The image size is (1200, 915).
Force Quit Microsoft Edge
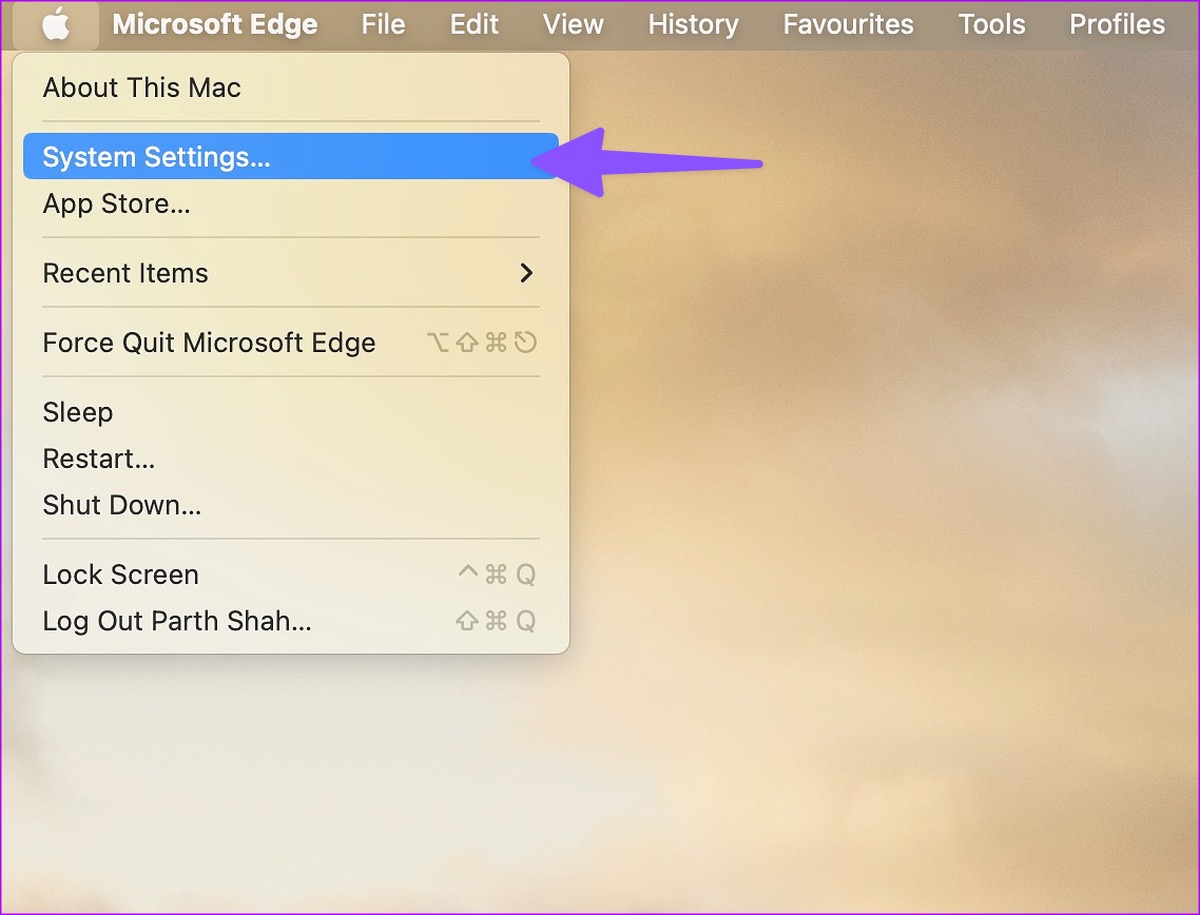(208, 342)
